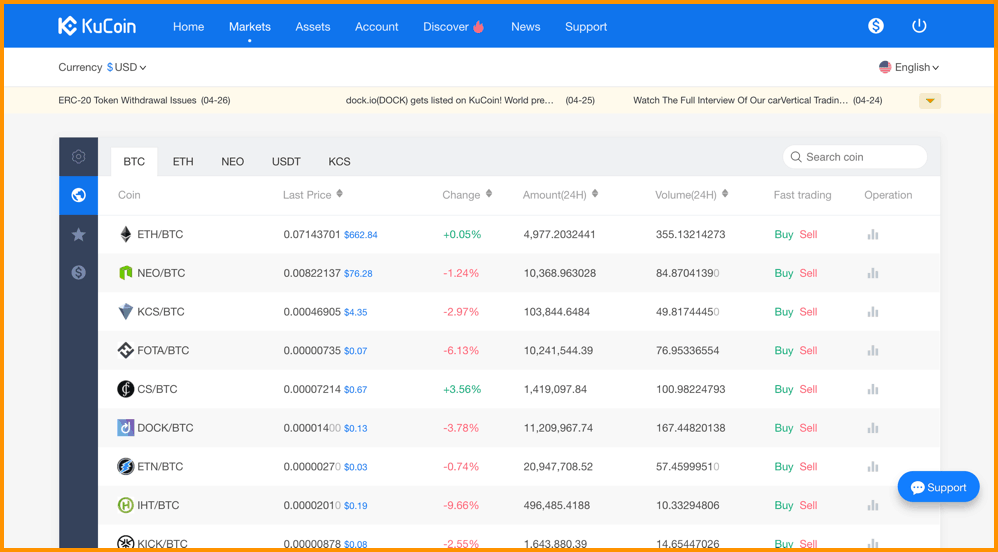Open the chart icon for CS/BTC row
The width and height of the screenshot is (998, 552).
click(x=873, y=389)
